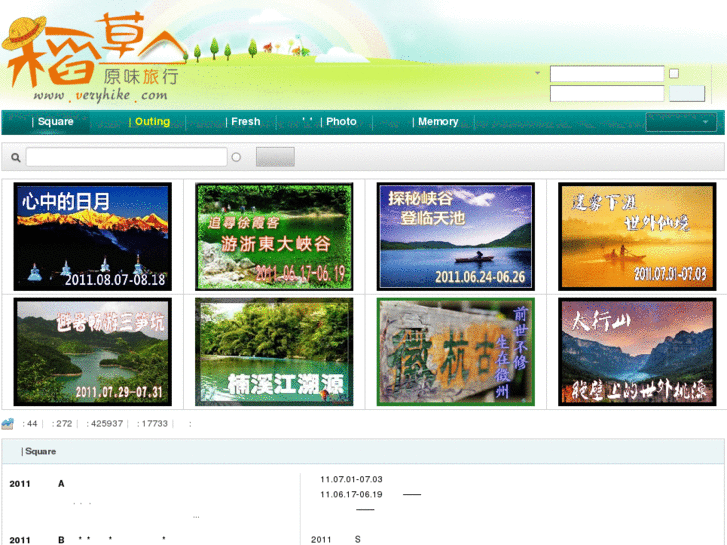Open the 11.06.17-06.19 post link
Image resolution: width=727 pixels, height=545 pixels.
pyautogui.click(x=351, y=494)
